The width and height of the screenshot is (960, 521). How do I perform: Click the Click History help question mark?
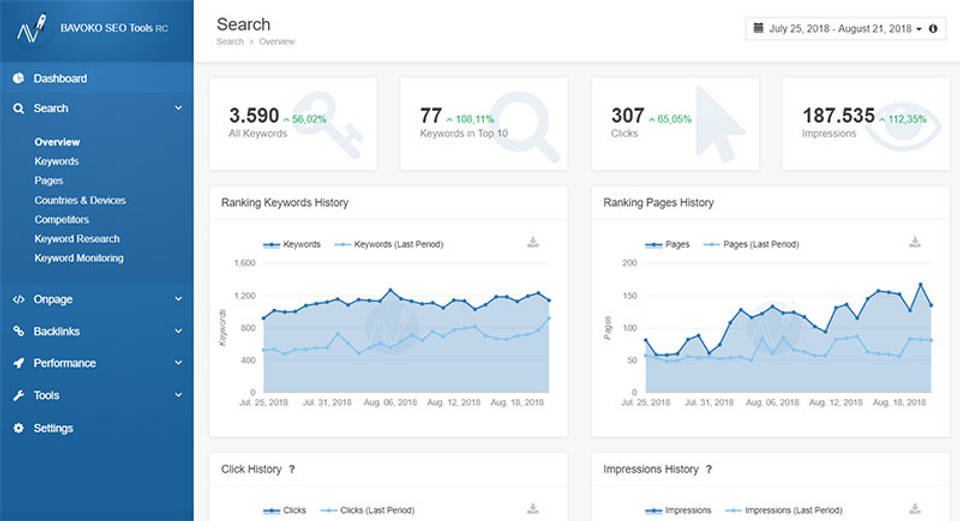pyautogui.click(x=292, y=469)
